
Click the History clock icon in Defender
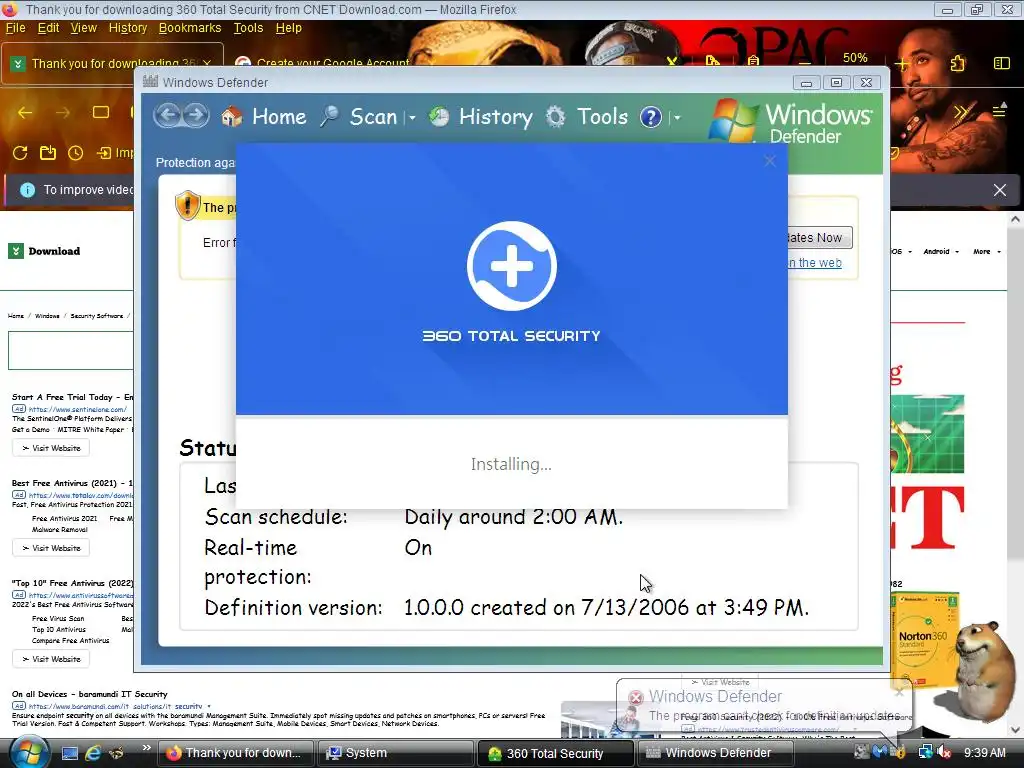(x=439, y=117)
